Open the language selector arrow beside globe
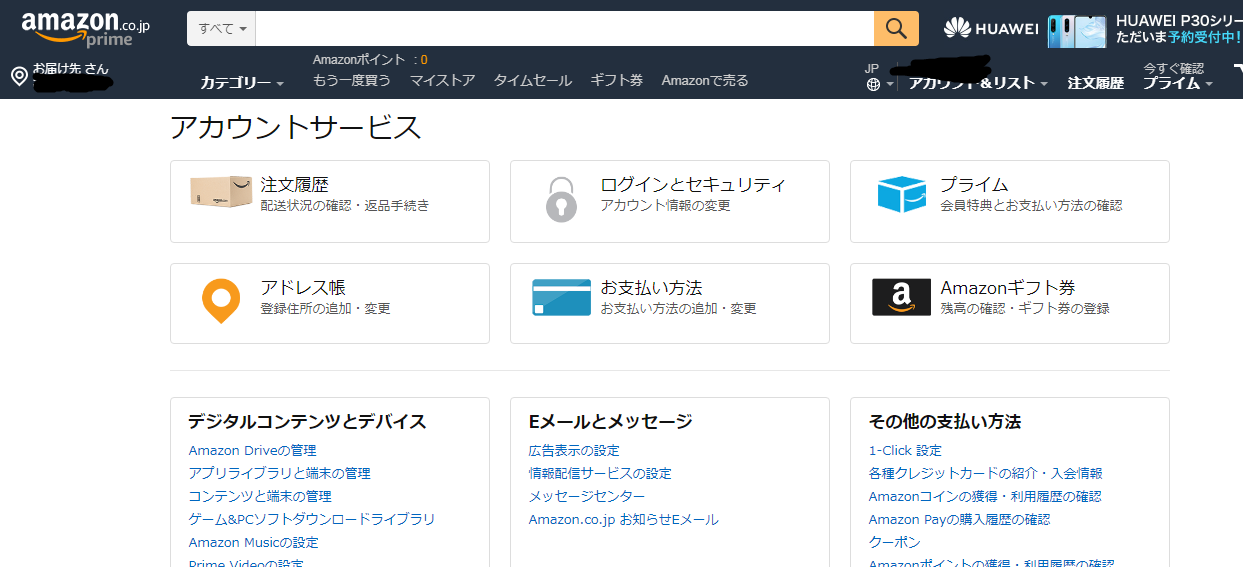 [890, 85]
